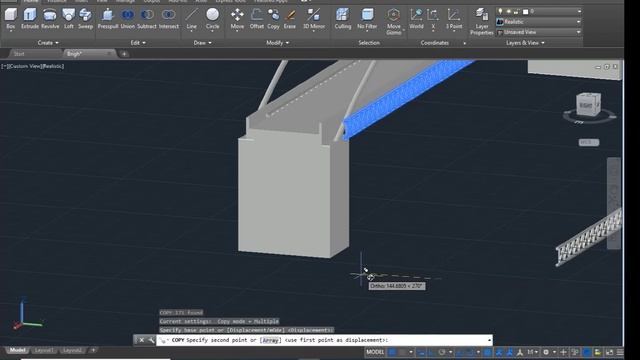Screen dimensions: 640x360
Task: Expand command line history arrow
Action: (x=489, y=340)
